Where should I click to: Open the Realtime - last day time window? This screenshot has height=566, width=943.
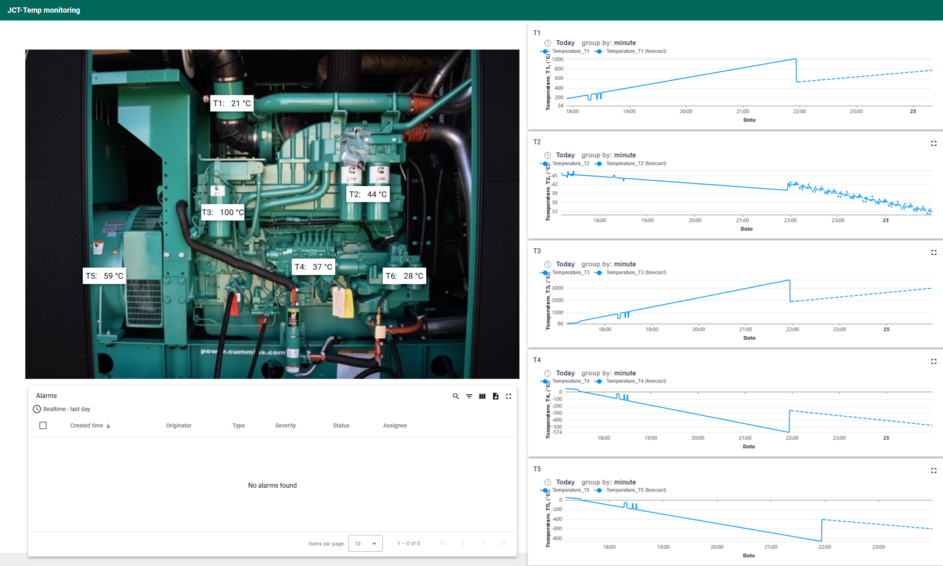point(66,409)
